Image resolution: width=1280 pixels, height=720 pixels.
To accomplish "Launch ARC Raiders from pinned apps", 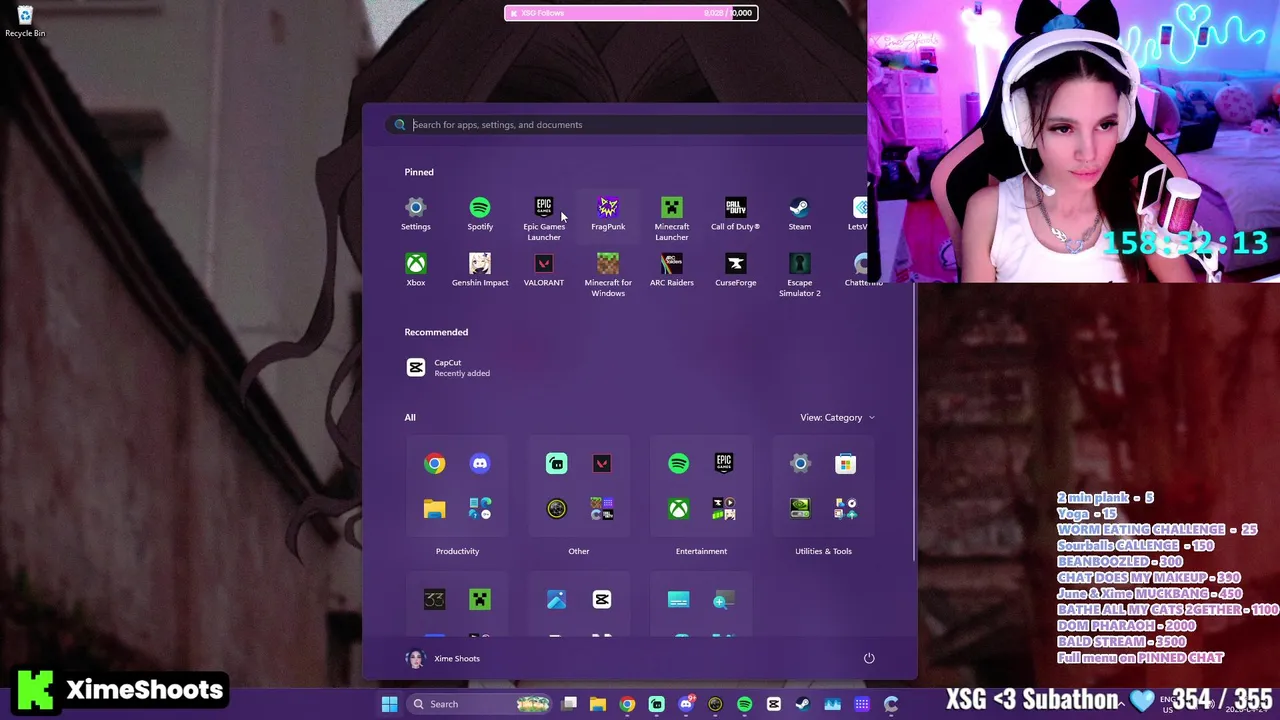I will (x=672, y=270).
